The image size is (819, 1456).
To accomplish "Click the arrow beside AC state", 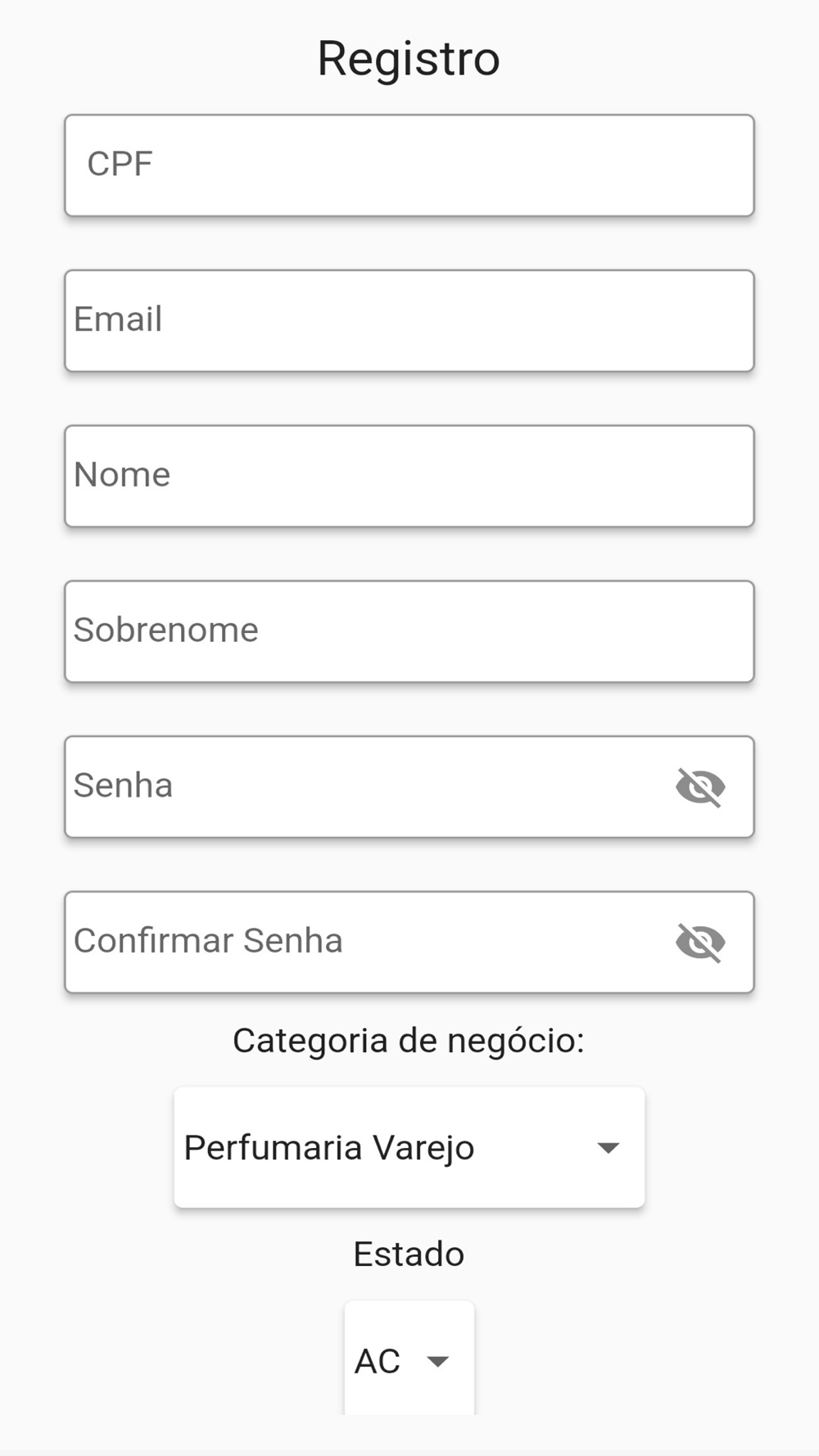I will (x=438, y=1361).
